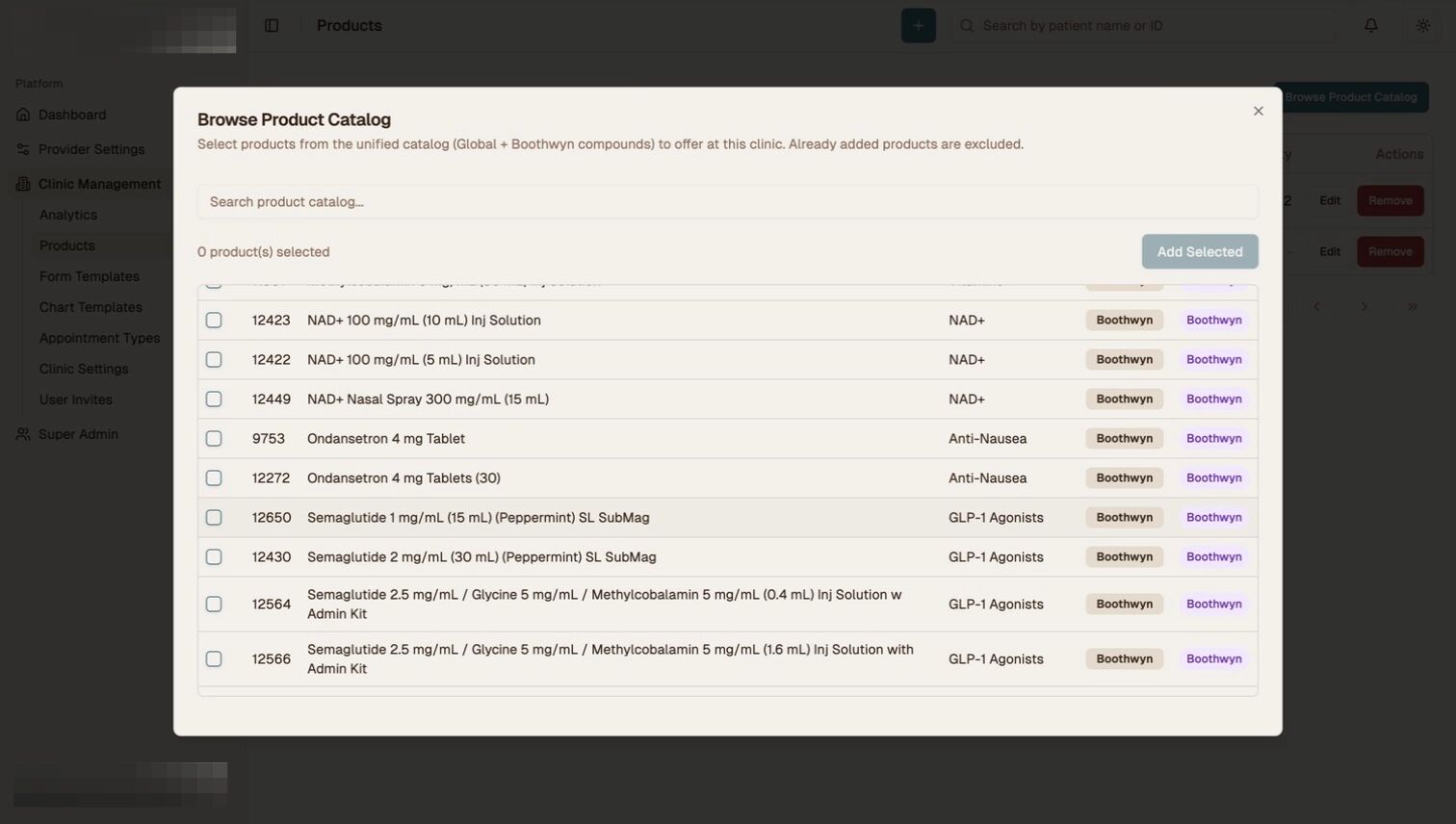The height and width of the screenshot is (824, 1456).
Task: Tick the NAD+ Nasal Spray checkbox
Action: [x=214, y=399]
